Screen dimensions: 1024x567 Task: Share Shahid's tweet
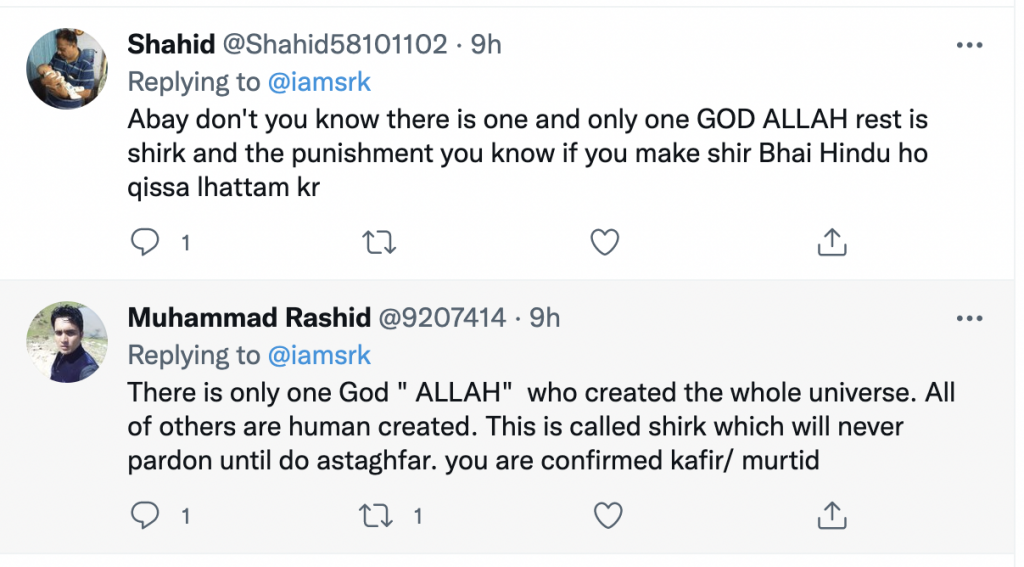point(833,242)
